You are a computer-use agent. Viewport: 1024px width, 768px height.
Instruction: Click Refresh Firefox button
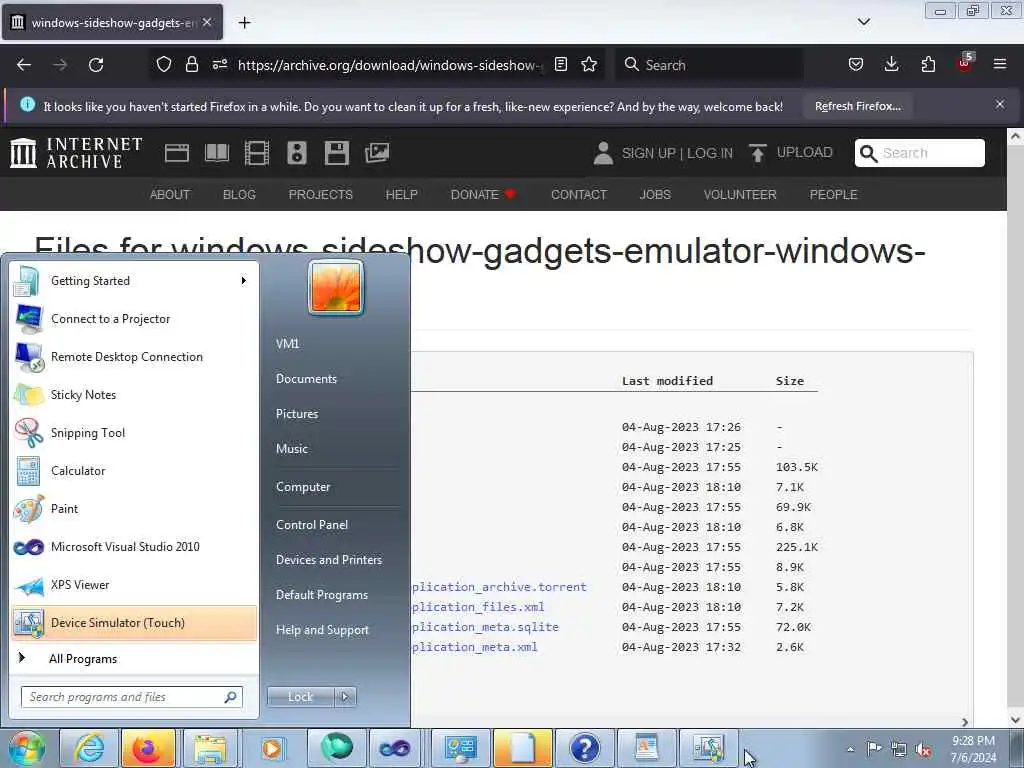pyautogui.click(x=857, y=106)
